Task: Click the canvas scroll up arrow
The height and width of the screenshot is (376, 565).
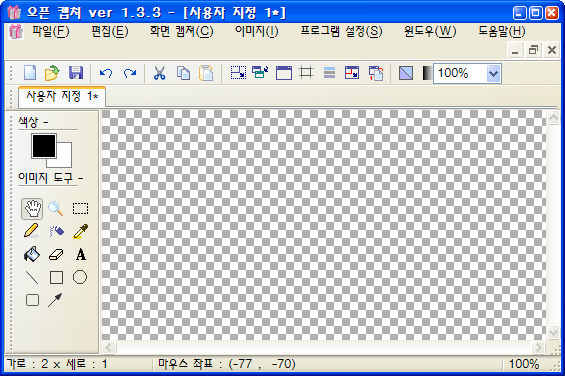Action: coord(553,117)
